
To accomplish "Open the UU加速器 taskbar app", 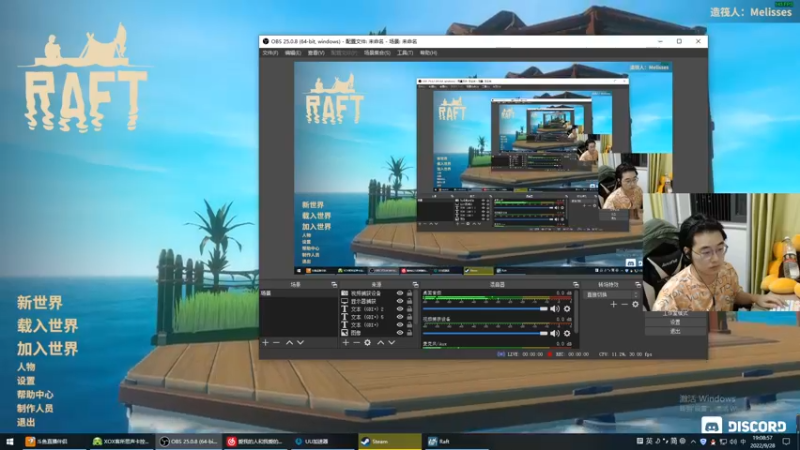I will [x=323, y=441].
